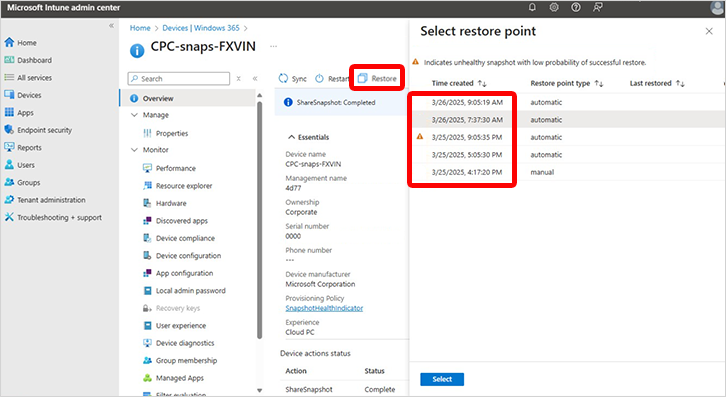Screen dimensions: 726x397
Task: Click the blue Select button
Action: [442, 379]
